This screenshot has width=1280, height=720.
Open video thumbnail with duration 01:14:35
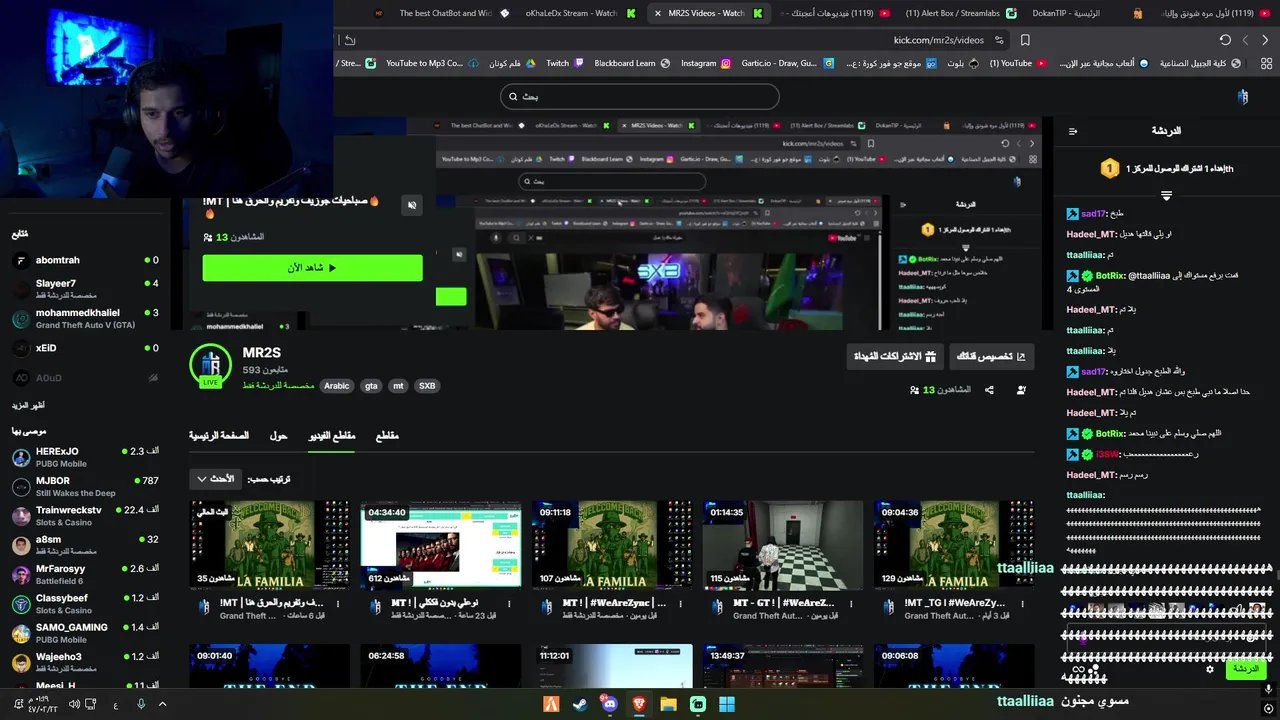tap(783, 545)
